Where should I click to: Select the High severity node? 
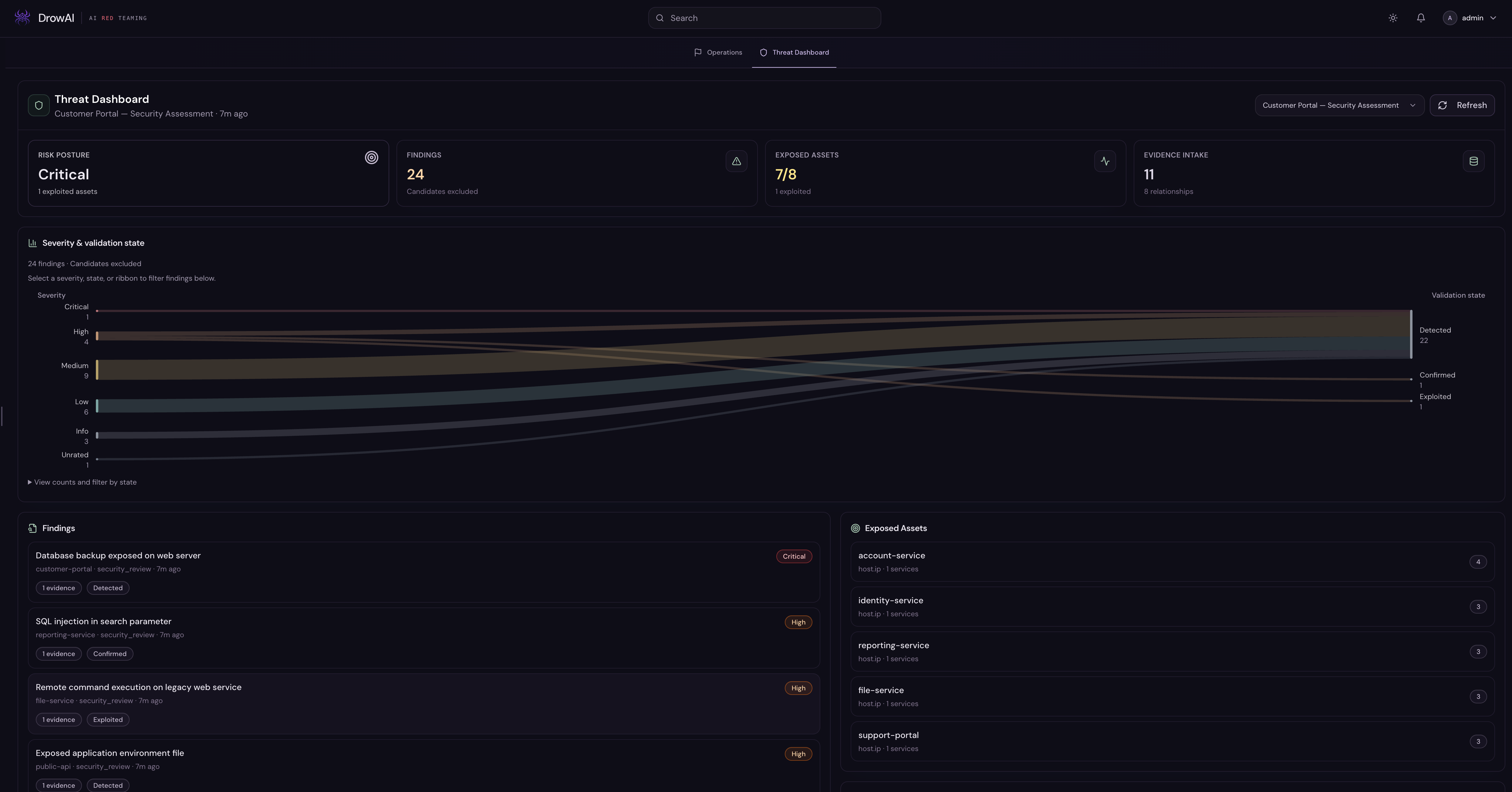coord(97,336)
